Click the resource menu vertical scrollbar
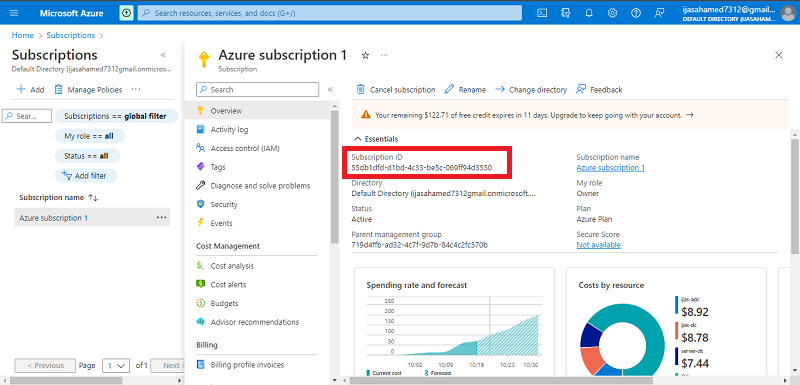The image size is (800, 385). pos(334,176)
